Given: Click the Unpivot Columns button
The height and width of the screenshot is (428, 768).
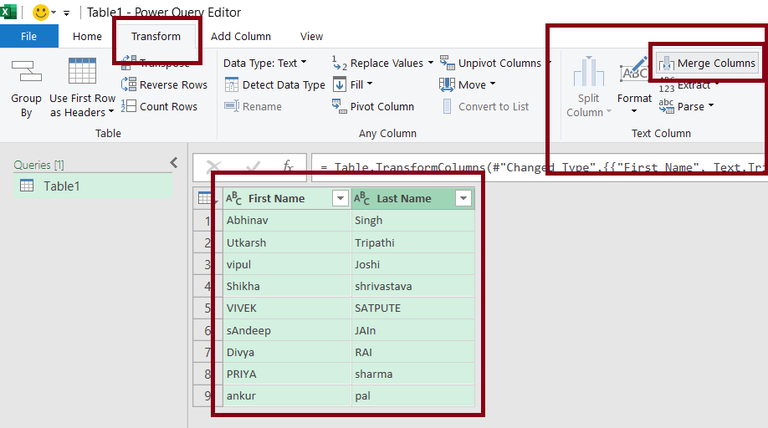Looking at the screenshot, I should coord(491,63).
